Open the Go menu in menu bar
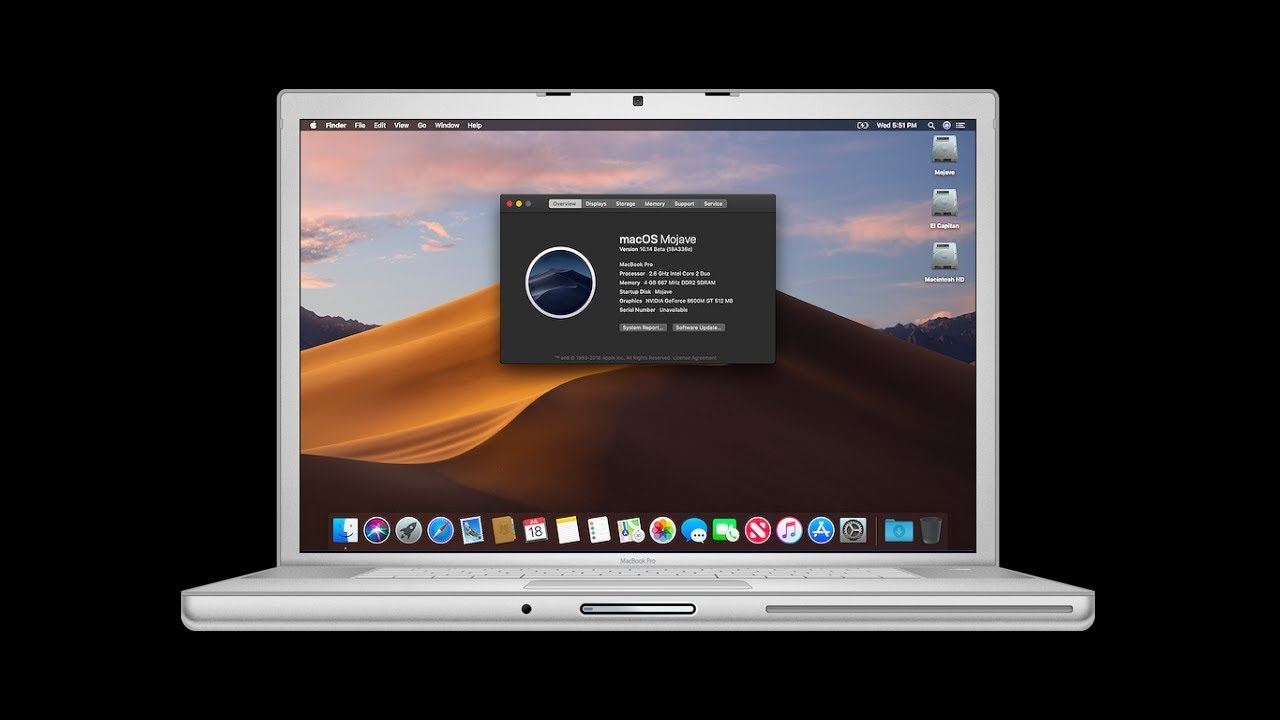The height and width of the screenshot is (720, 1280). pyautogui.click(x=422, y=125)
